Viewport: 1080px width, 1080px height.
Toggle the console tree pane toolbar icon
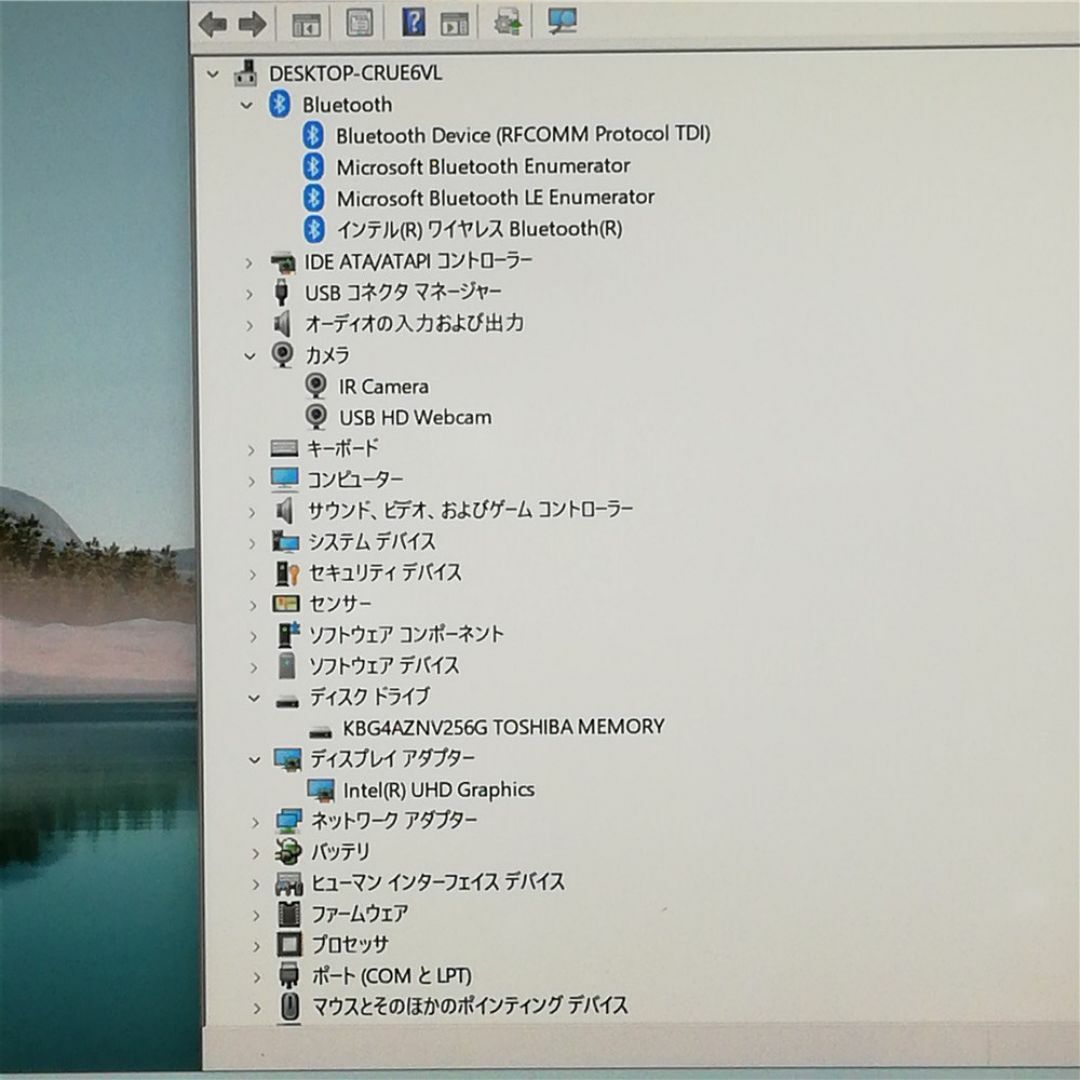(306, 24)
